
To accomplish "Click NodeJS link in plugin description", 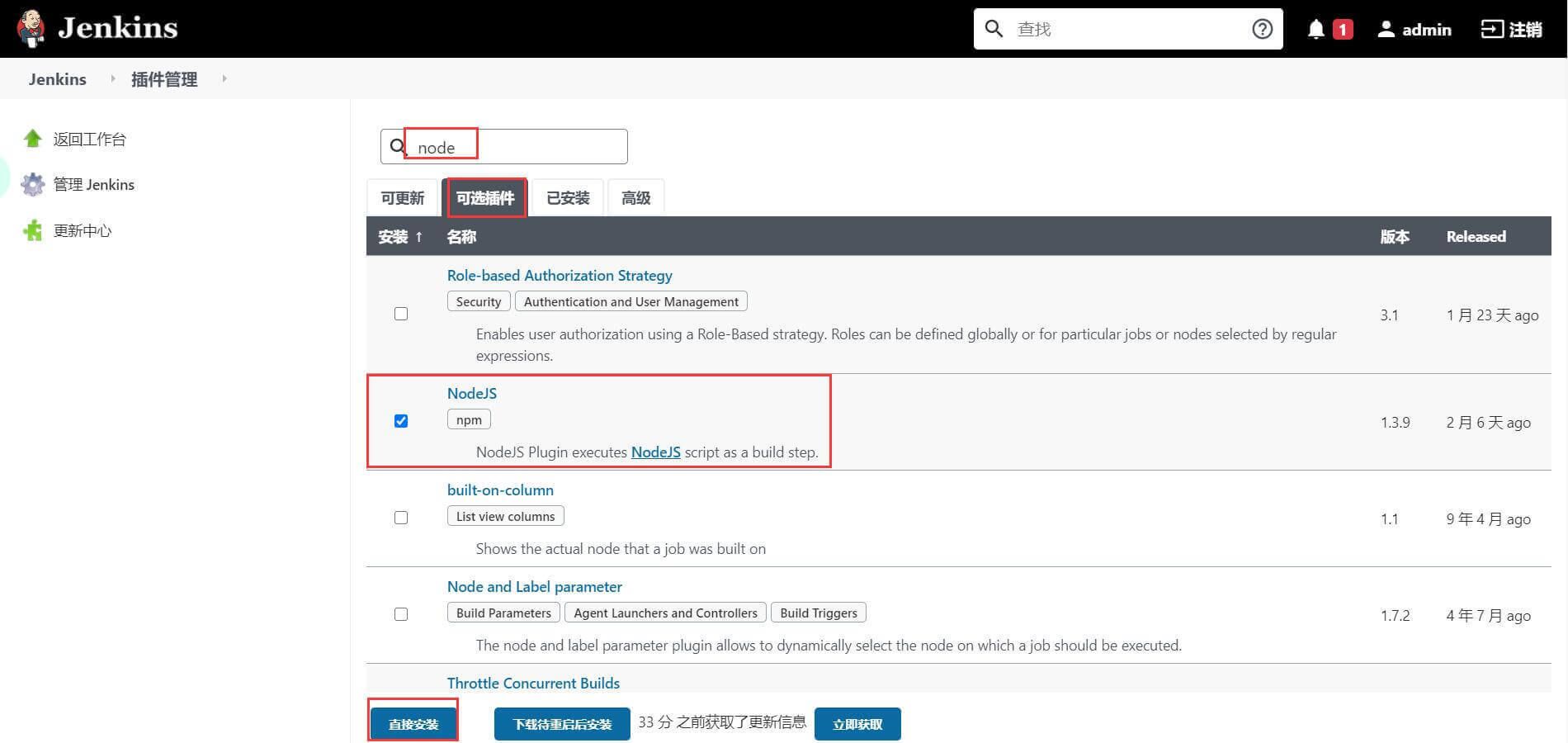I will coord(656,452).
